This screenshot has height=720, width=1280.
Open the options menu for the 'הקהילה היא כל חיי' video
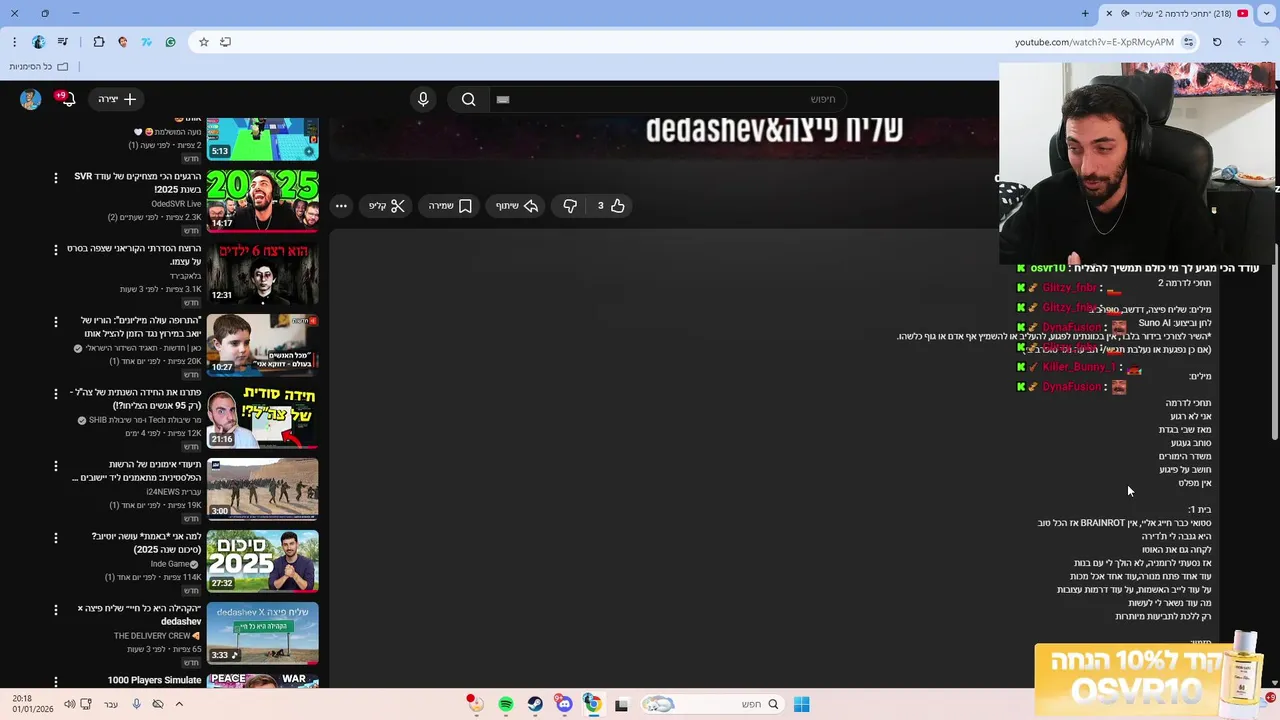pos(56,609)
